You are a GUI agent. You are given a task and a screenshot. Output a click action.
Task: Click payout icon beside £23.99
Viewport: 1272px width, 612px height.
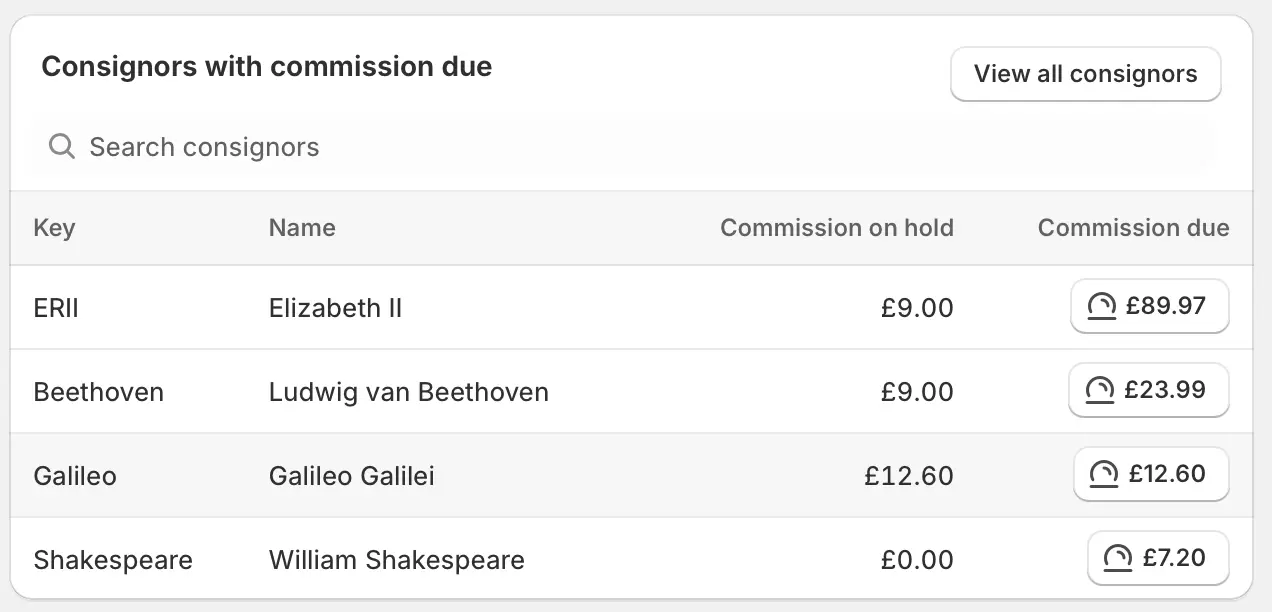1099,390
